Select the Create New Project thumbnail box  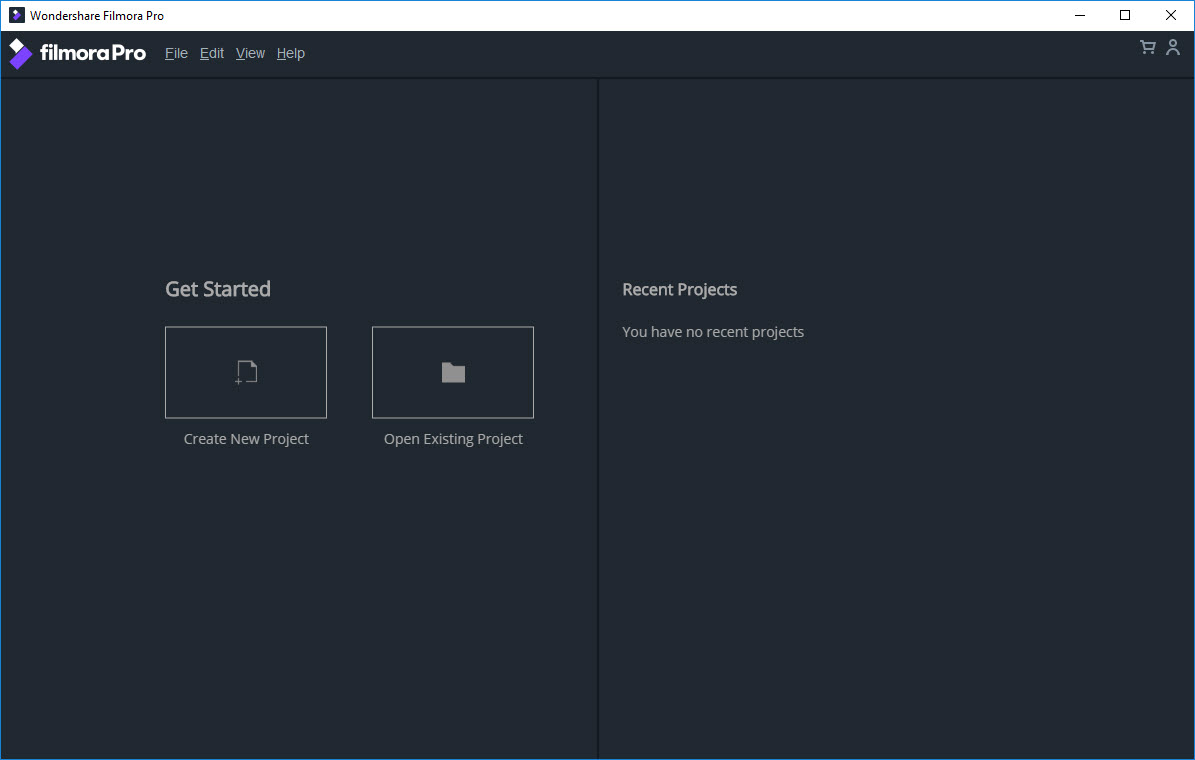[245, 371]
